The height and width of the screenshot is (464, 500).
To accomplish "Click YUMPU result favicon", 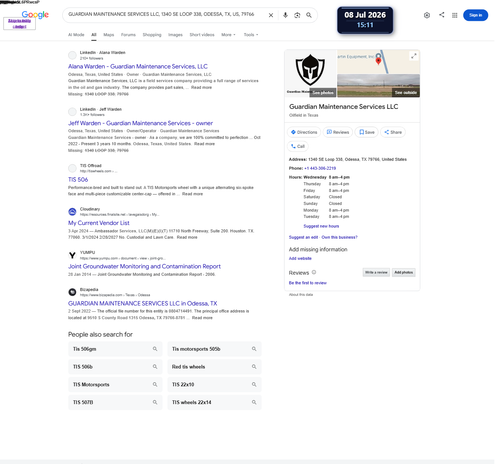I will click(72, 255).
